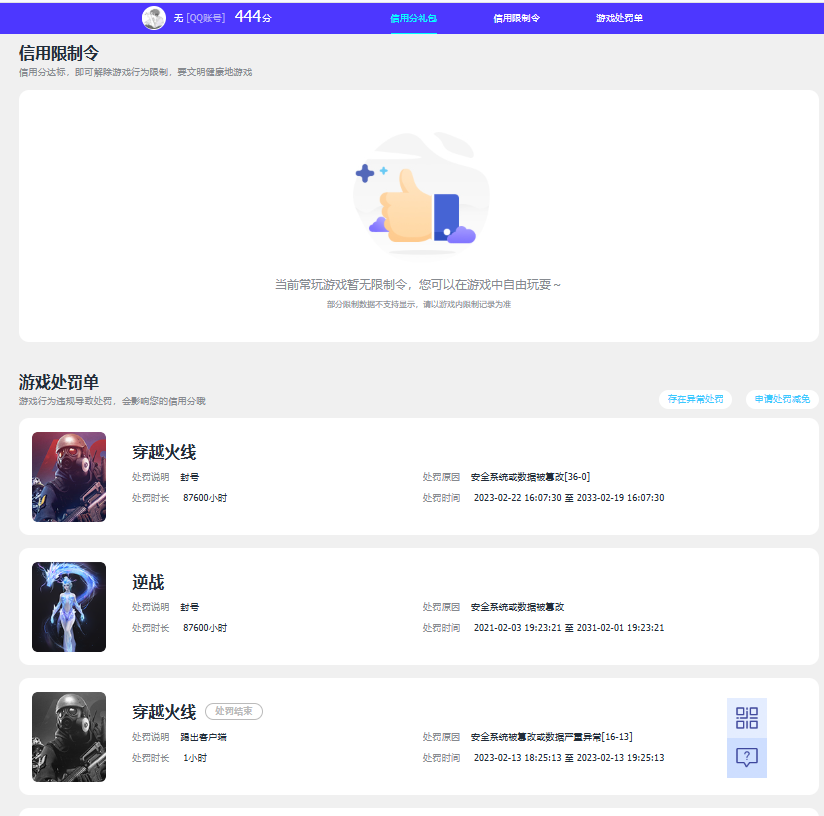The image size is (824, 816).
Task: Click the 1小时 penalty duration
Action: click(x=195, y=758)
